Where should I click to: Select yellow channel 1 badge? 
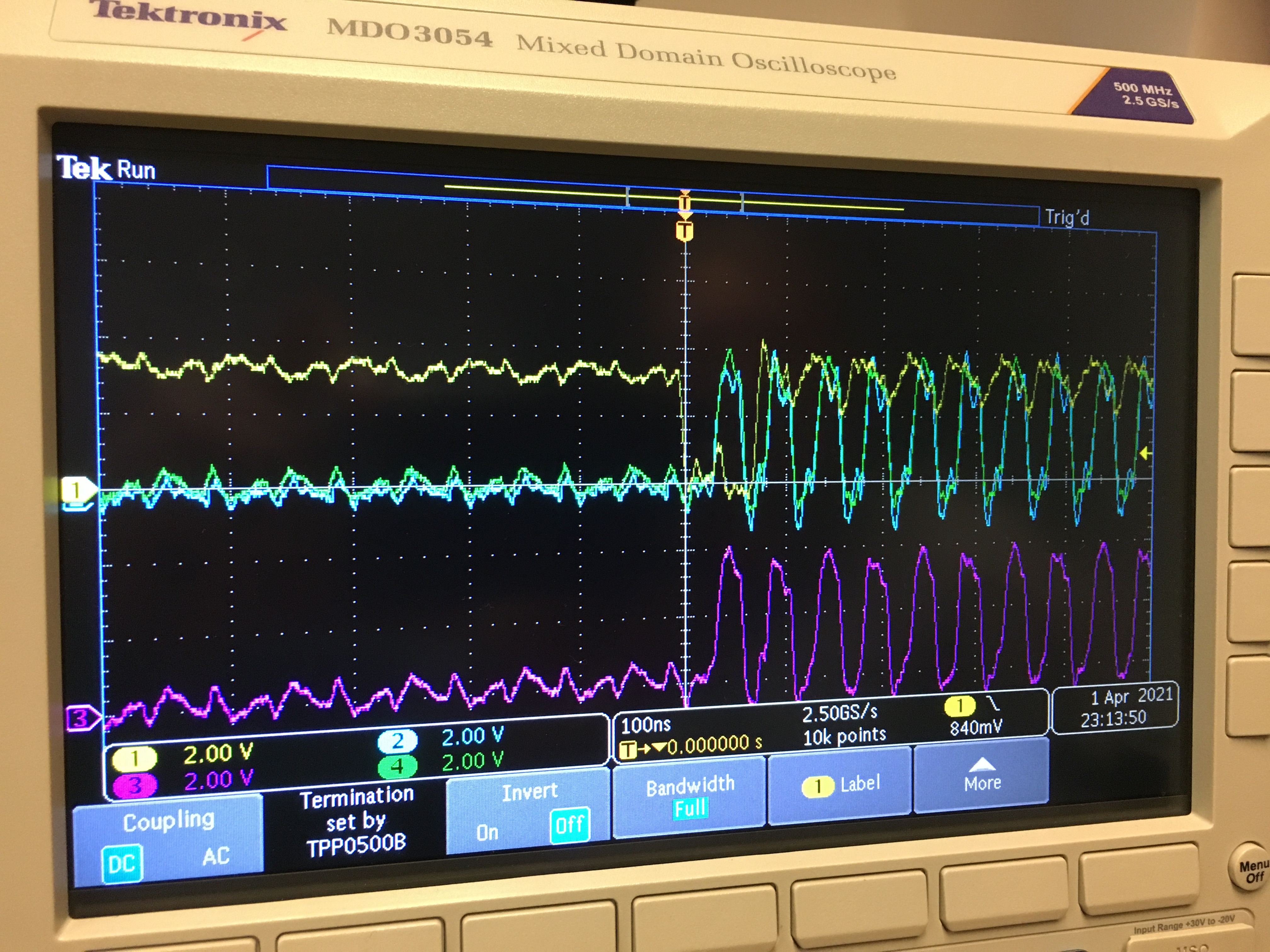coord(134,759)
